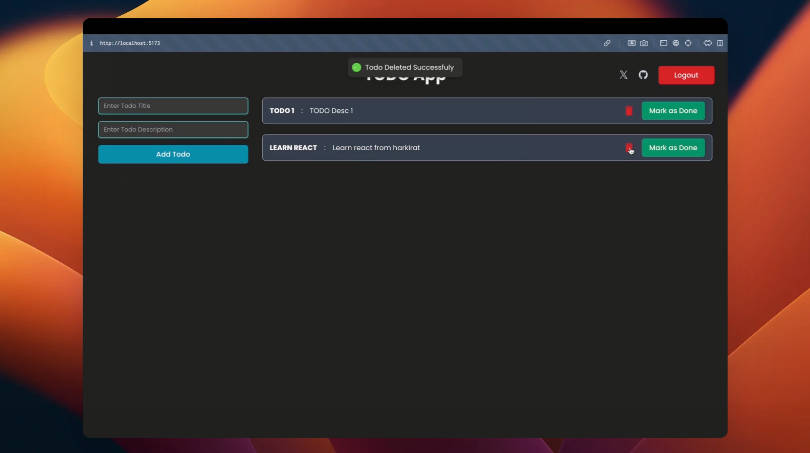Delete the TODO 1 item via red trash icon
This screenshot has height=453, width=810.
(629, 111)
